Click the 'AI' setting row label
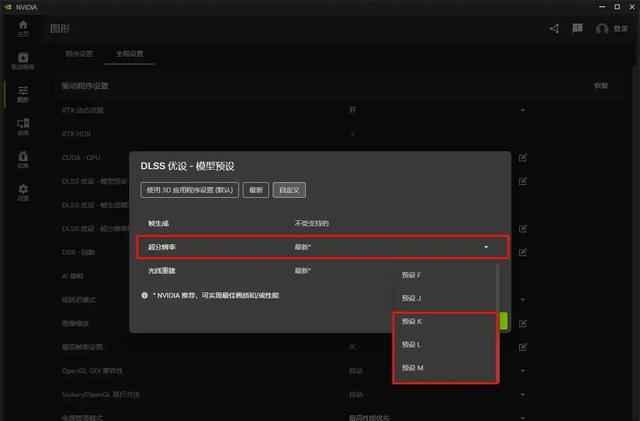 pyautogui.click(x=73, y=276)
